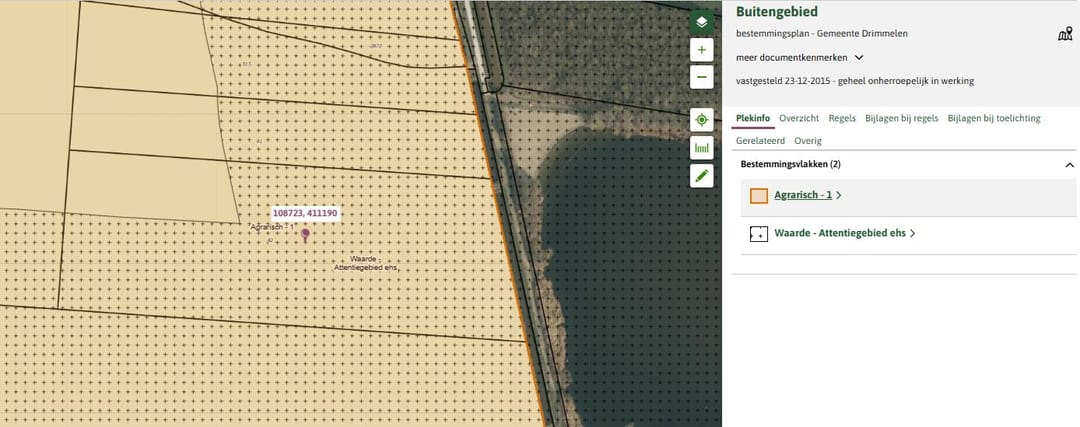1080x427 pixels.
Task: Click the coordinates label 108723, 411190
Action: [305, 213]
